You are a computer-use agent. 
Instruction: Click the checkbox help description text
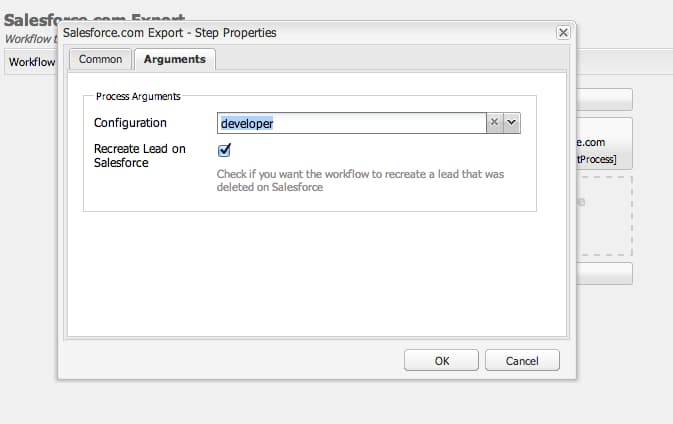point(360,180)
